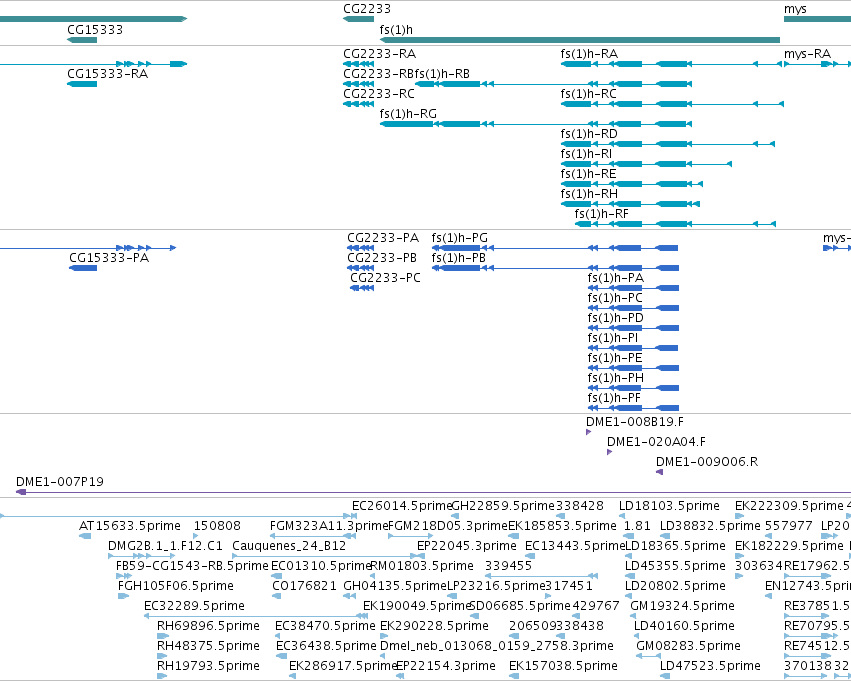
Task: Select the CG15333-PA protein label
Action: (x=109, y=258)
